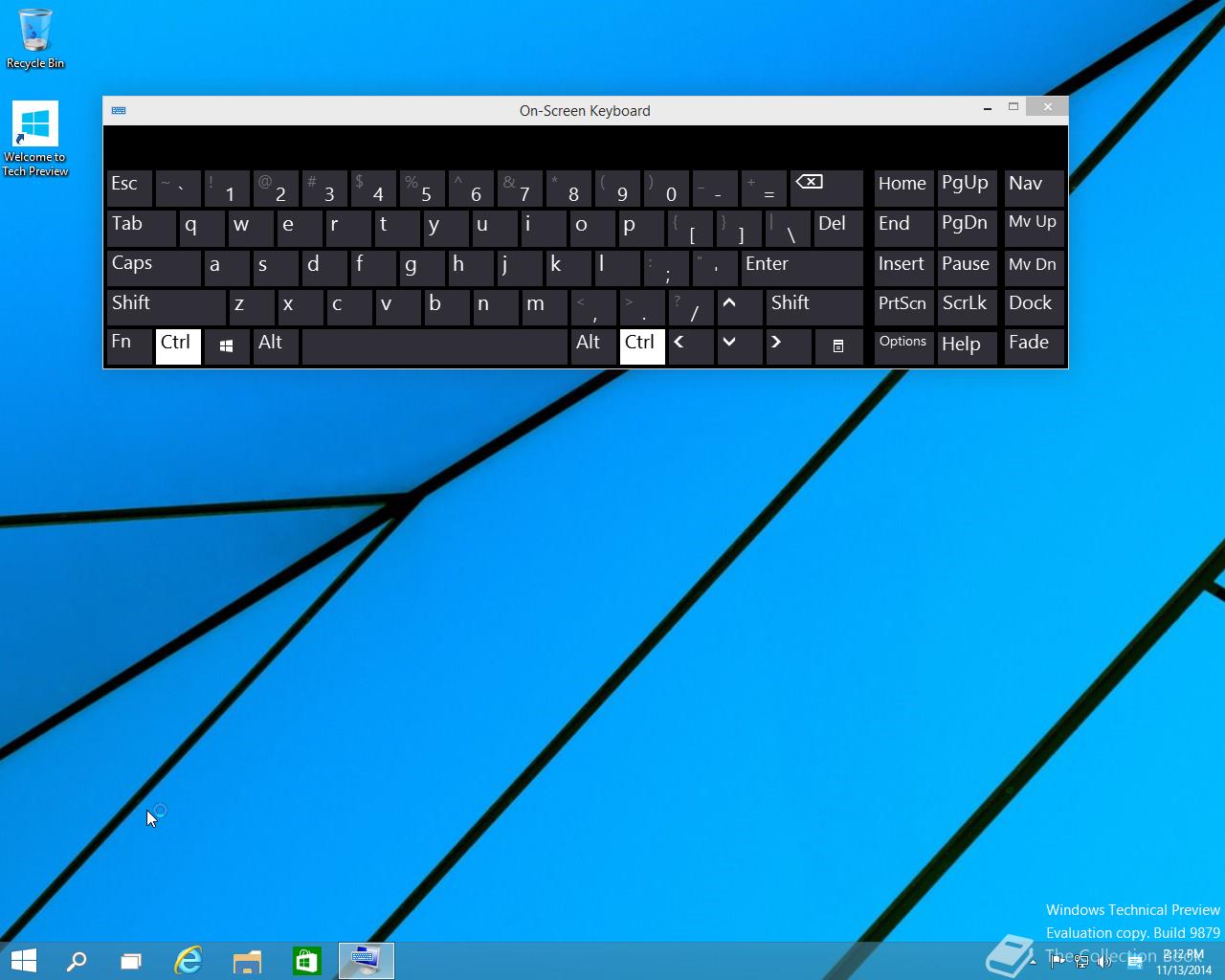This screenshot has width=1225, height=980.
Task: Toggle the Caps lock key
Action: coord(153,268)
